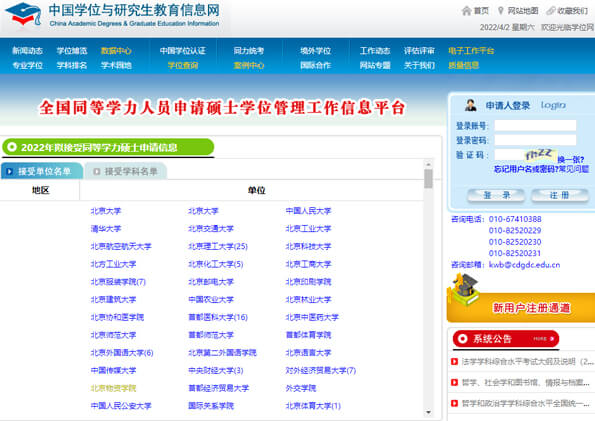
Task: Open 北京理工大学(25) in unit list
Action: [x=218, y=246]
